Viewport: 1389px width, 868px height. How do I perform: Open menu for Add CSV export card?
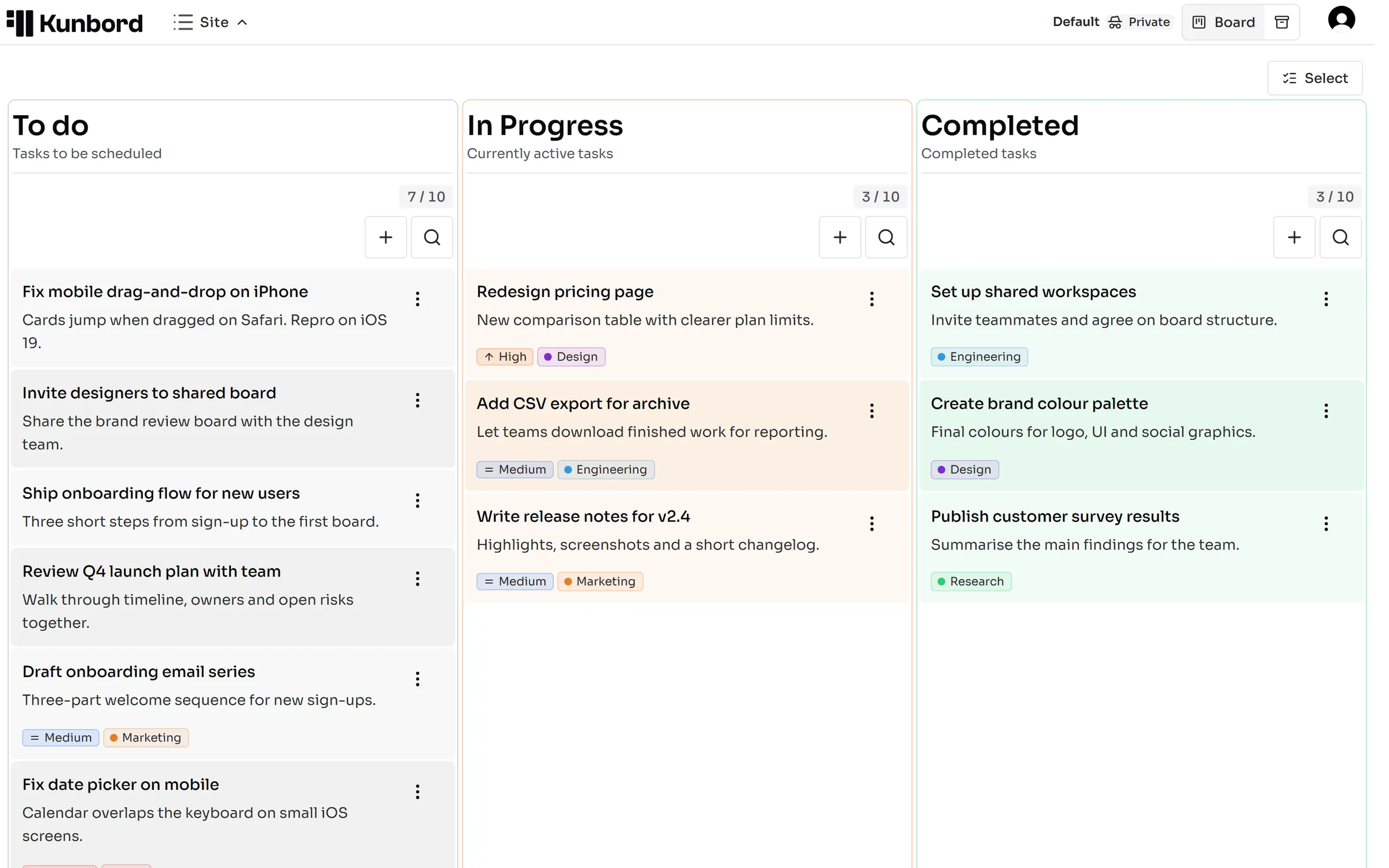[872, 411]
